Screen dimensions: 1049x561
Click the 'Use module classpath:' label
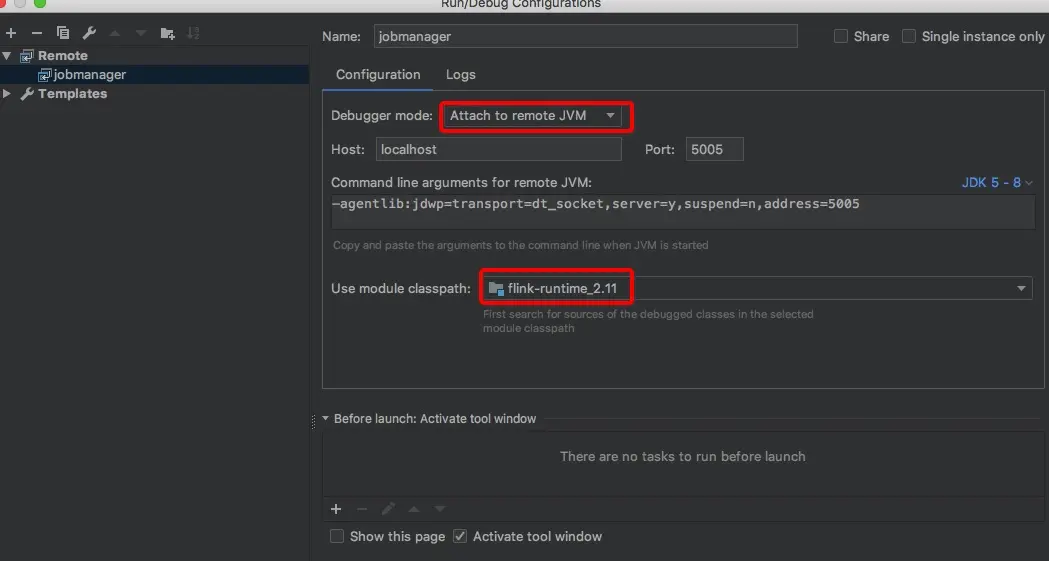click(x=401, y=289)
